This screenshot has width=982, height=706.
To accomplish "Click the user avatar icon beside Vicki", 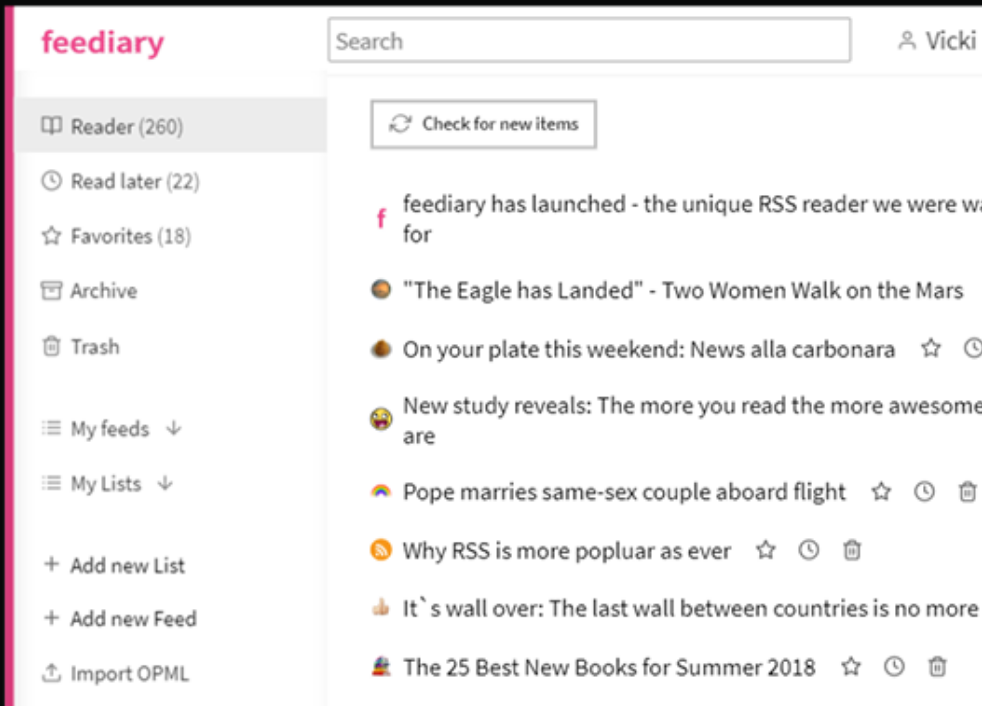I will tap(906, 41).
